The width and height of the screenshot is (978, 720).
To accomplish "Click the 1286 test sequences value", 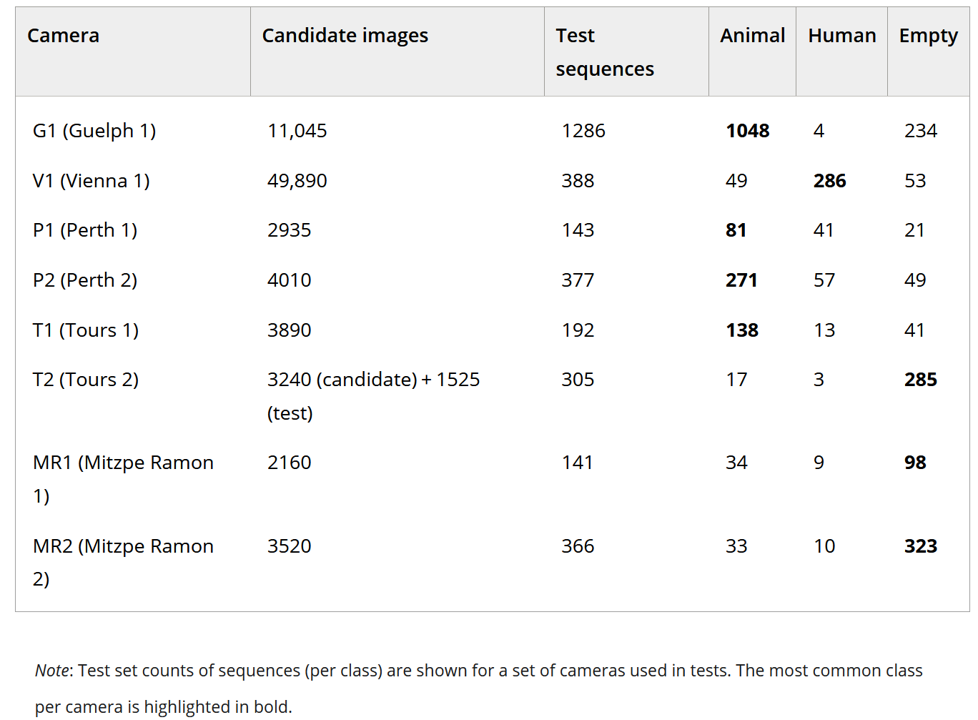I will click(583, 130).
